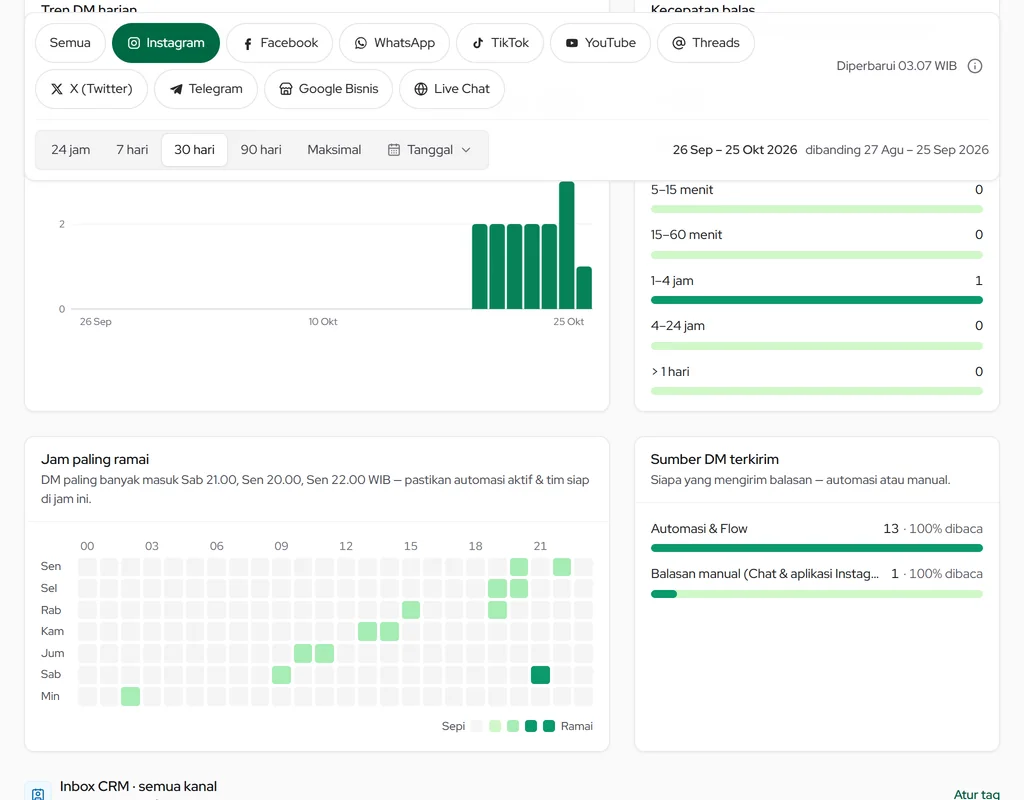Filter by X (Twitter) channel
Viewport: 1024px width, 800px height.
click(x=91, y=89)
